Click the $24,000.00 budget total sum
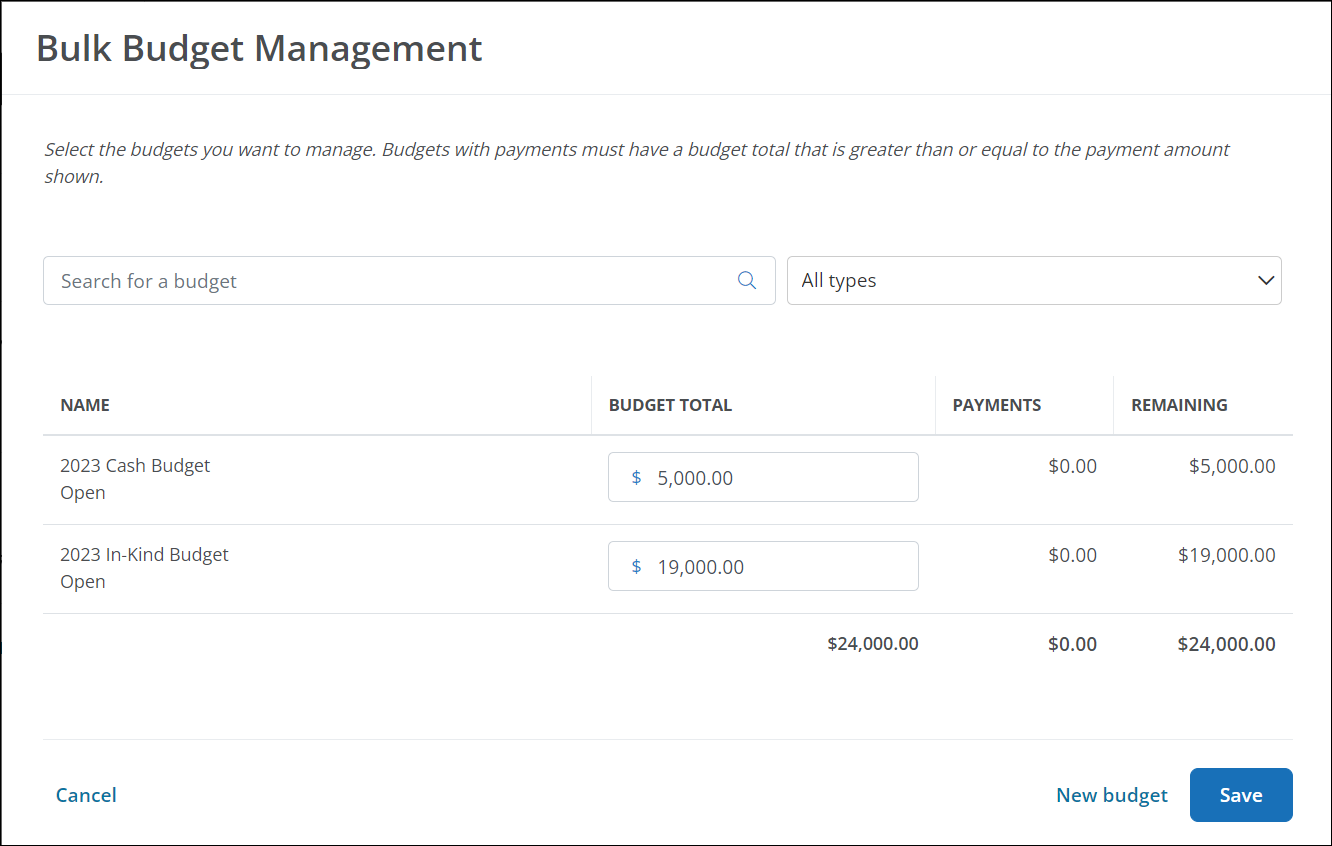The image size is (1332, 846). (x=873, y=644)
